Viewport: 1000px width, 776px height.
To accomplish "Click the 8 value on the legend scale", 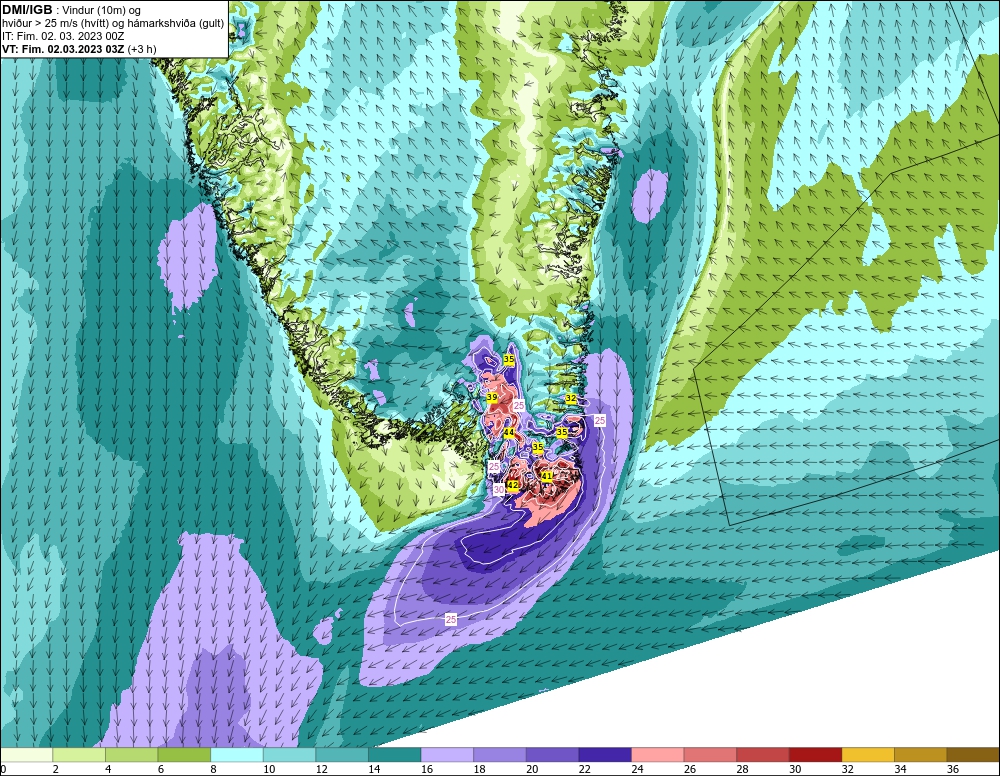I will pyautogui.click(x=213, y=769).
